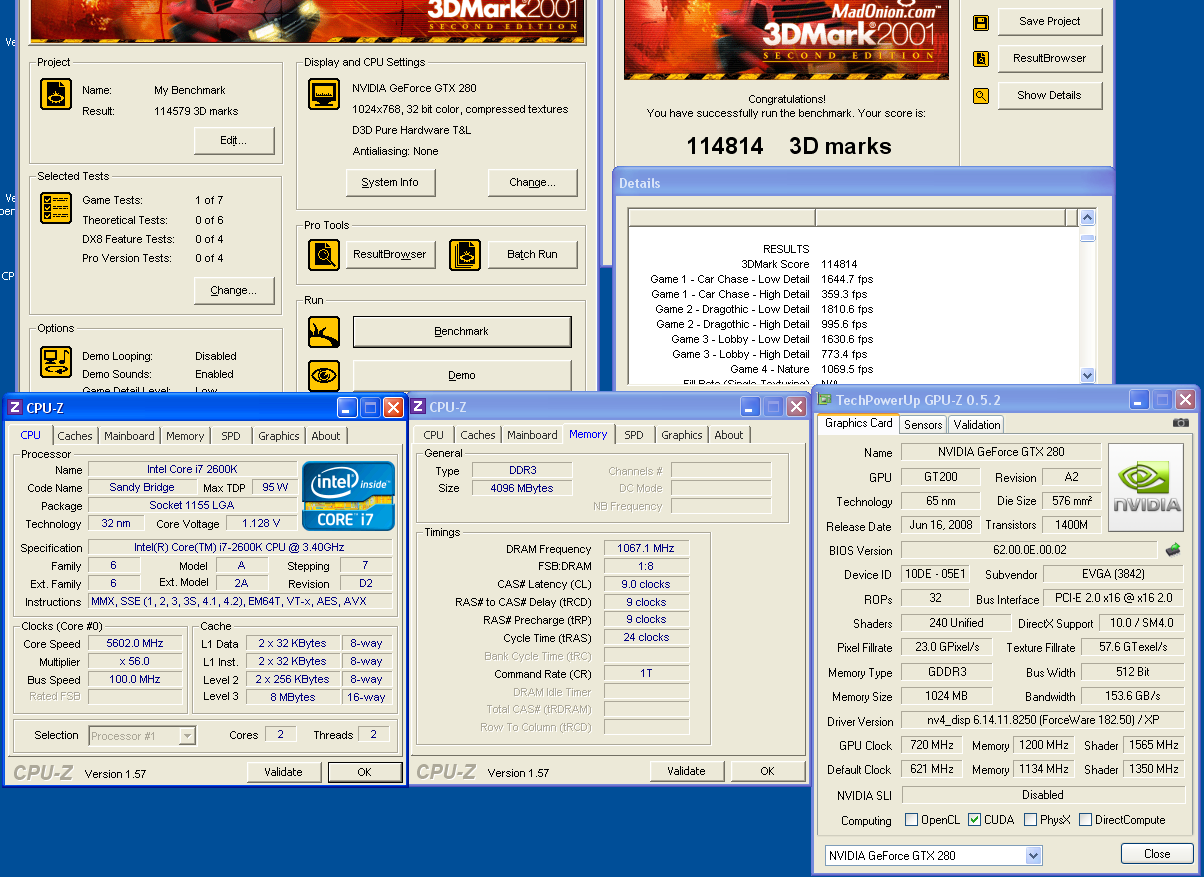Click the Pro Tools ResultBrowser magnifier icon

pyautogui.click(x=324, y=255)
